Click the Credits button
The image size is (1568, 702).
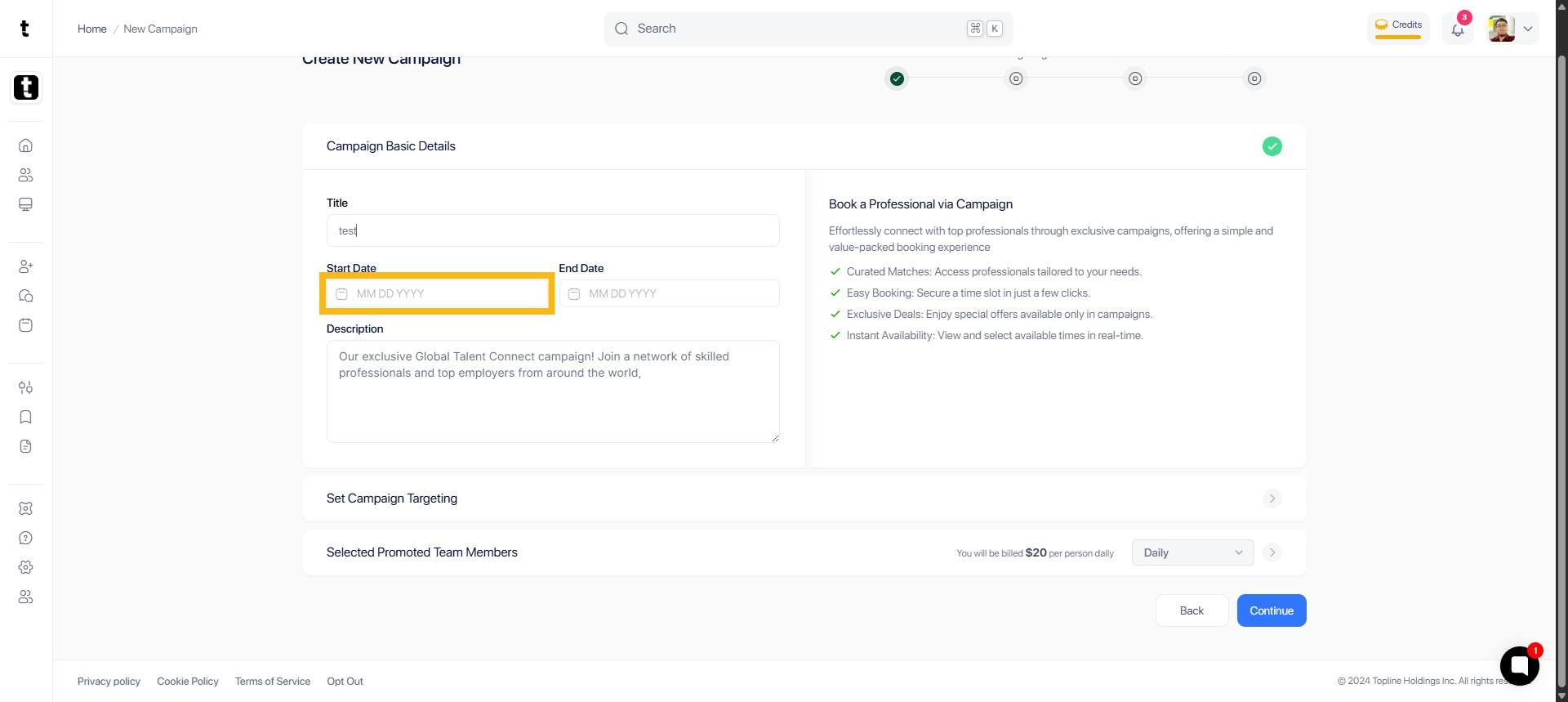point(1398,26)
